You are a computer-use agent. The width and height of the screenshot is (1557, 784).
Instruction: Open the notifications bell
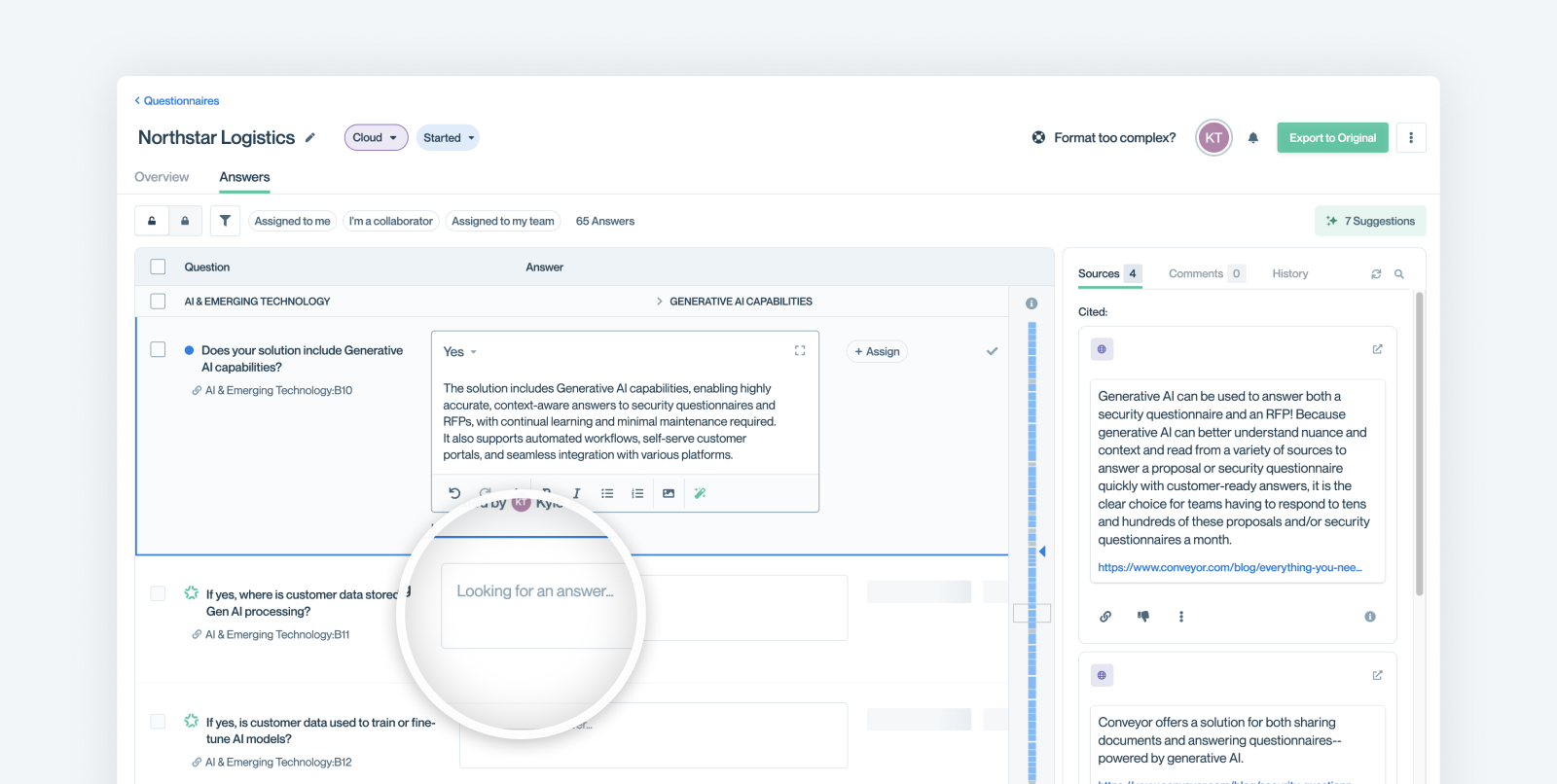point(1253,138)
